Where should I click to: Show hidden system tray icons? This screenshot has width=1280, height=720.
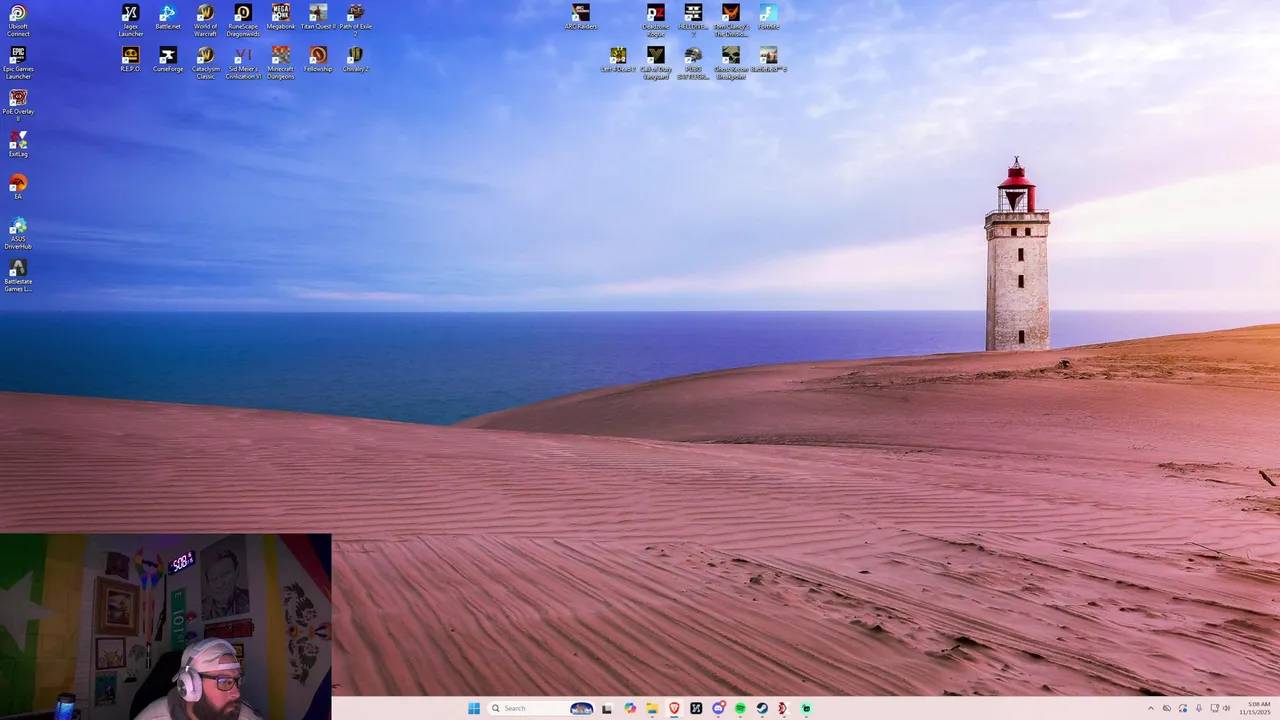tap(1150, 708)
